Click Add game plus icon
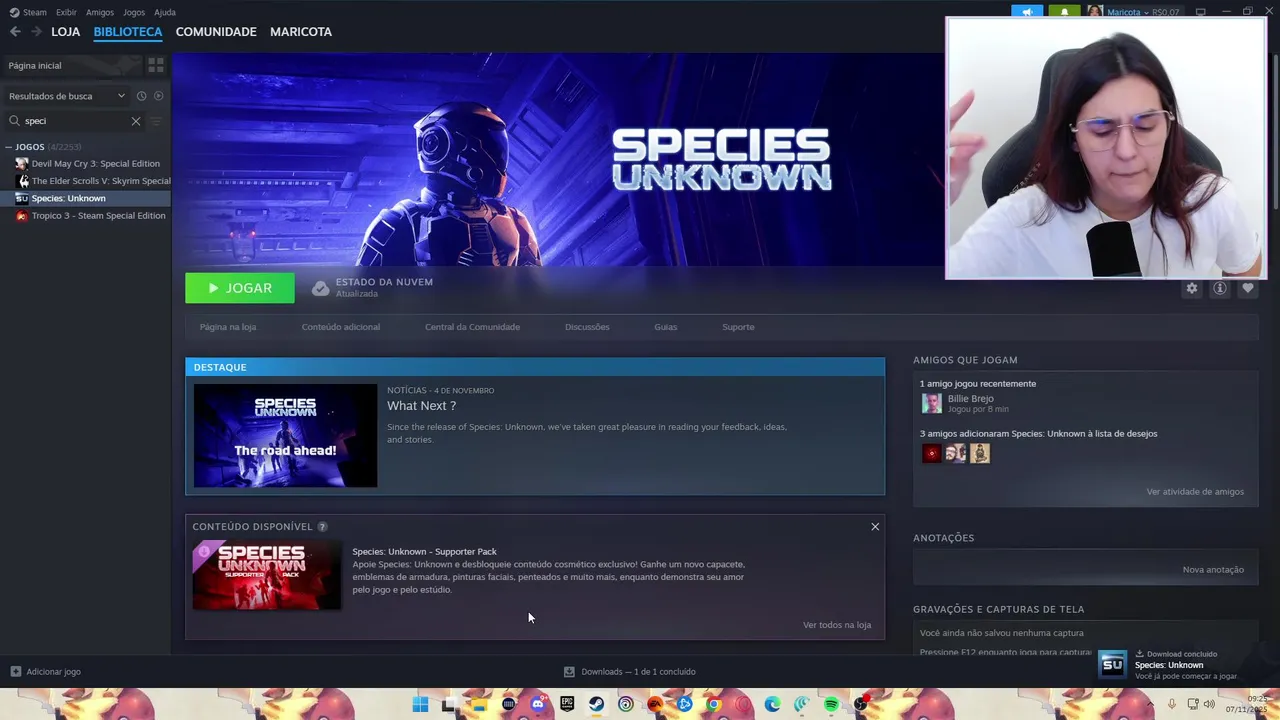Image resolution: width=1280 pixels, height=720 pixels. pos(15,672)
